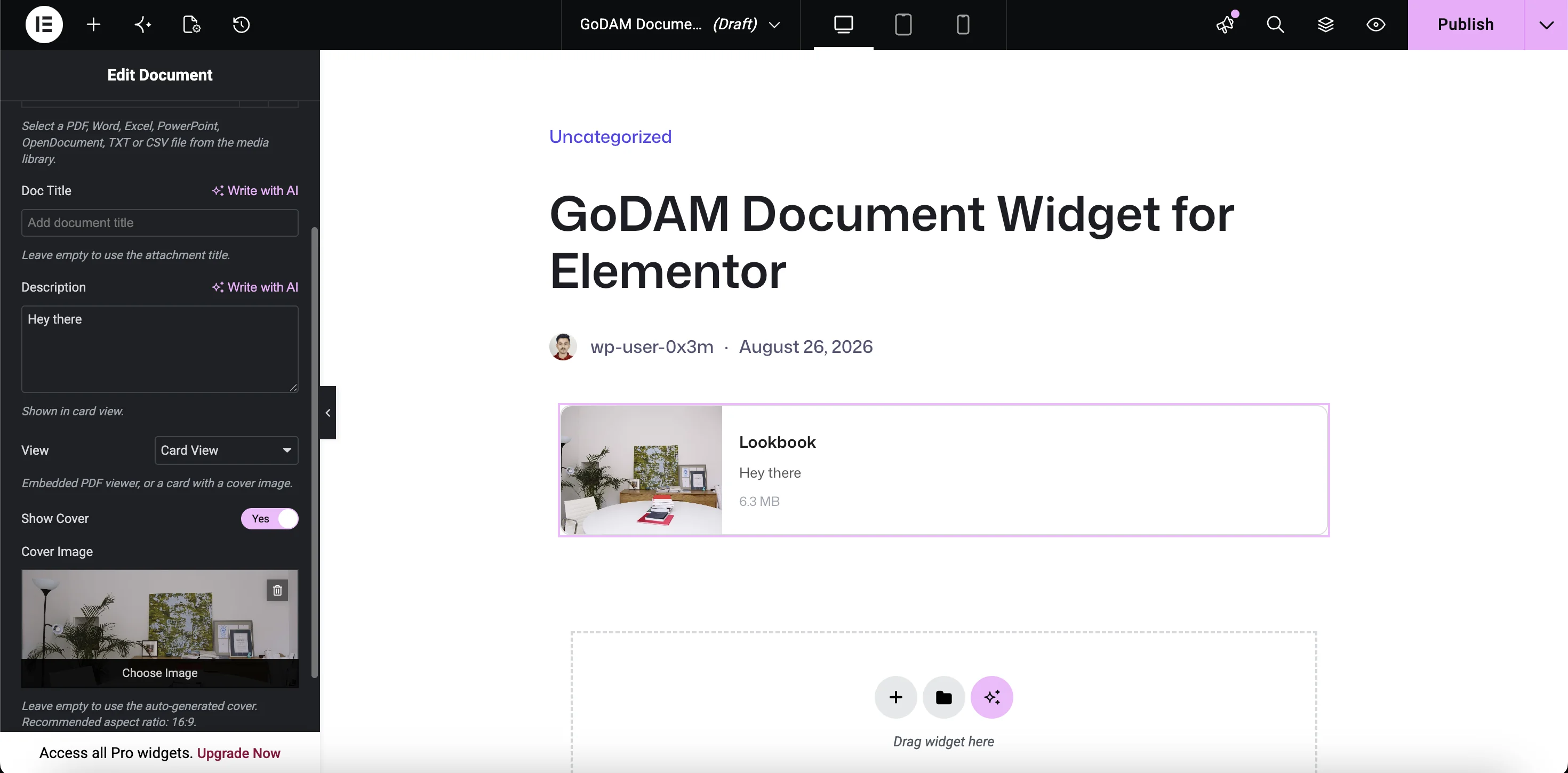Click the Edit Document panel header
Screen dimensions: 1568x773
click(160, 75)
